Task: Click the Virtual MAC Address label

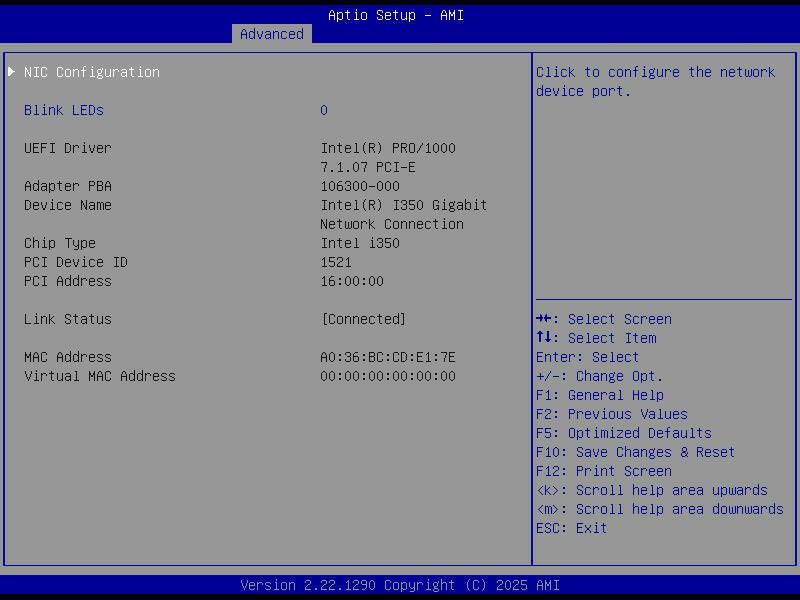Action: [x=99, y=377]
